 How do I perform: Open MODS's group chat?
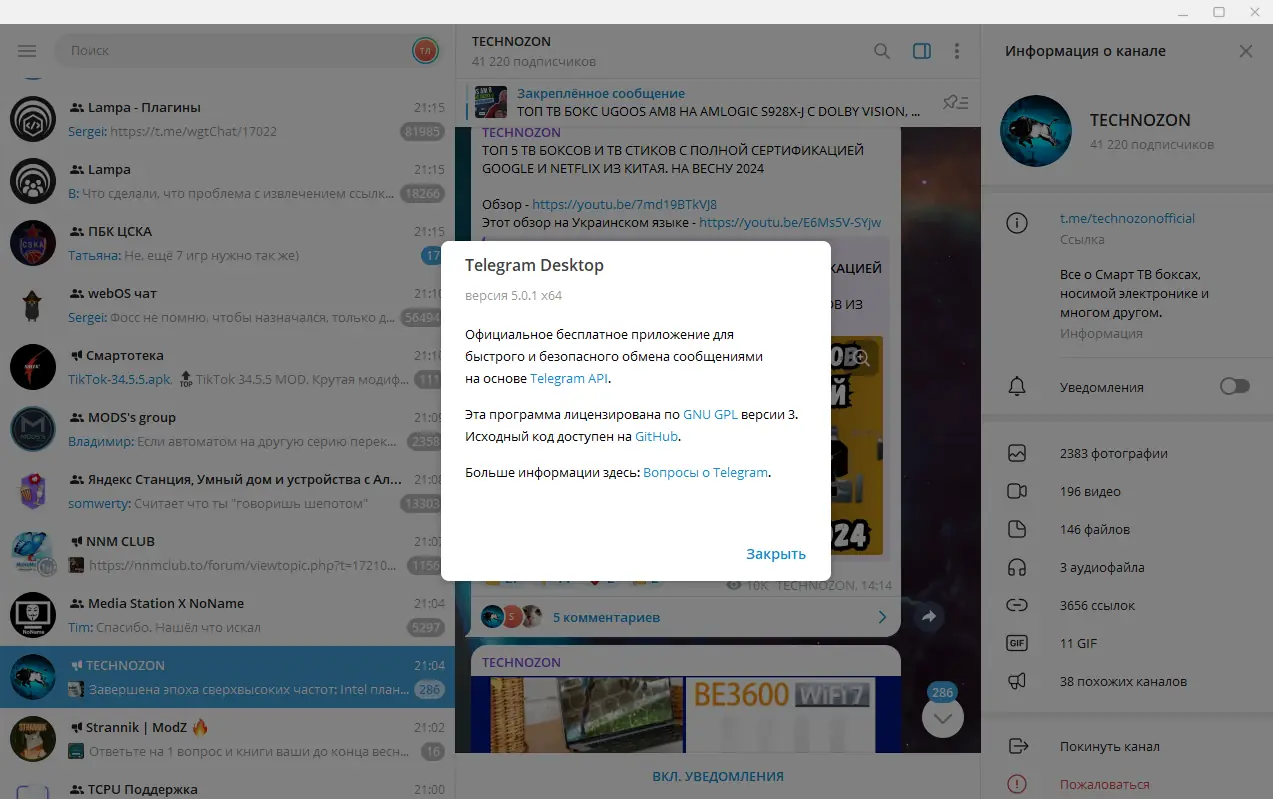click(x=227, y=429)
